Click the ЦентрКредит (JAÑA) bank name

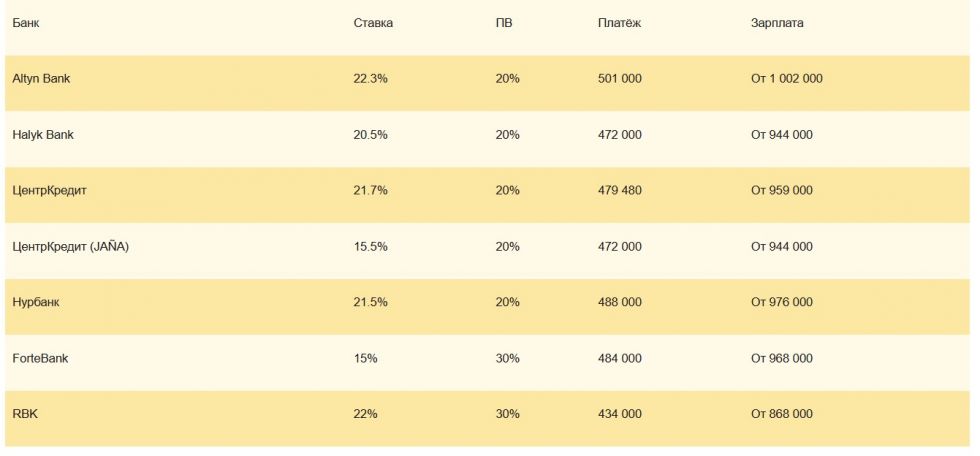click(70, 246)
